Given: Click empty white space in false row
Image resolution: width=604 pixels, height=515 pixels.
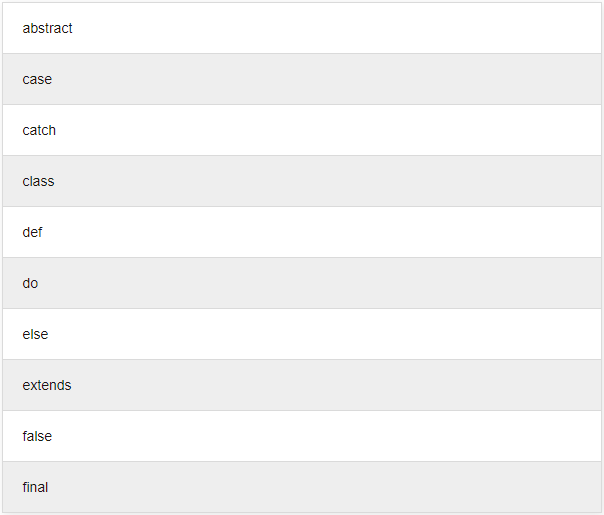Looking at the screenshot, I should tap(327, 436).
